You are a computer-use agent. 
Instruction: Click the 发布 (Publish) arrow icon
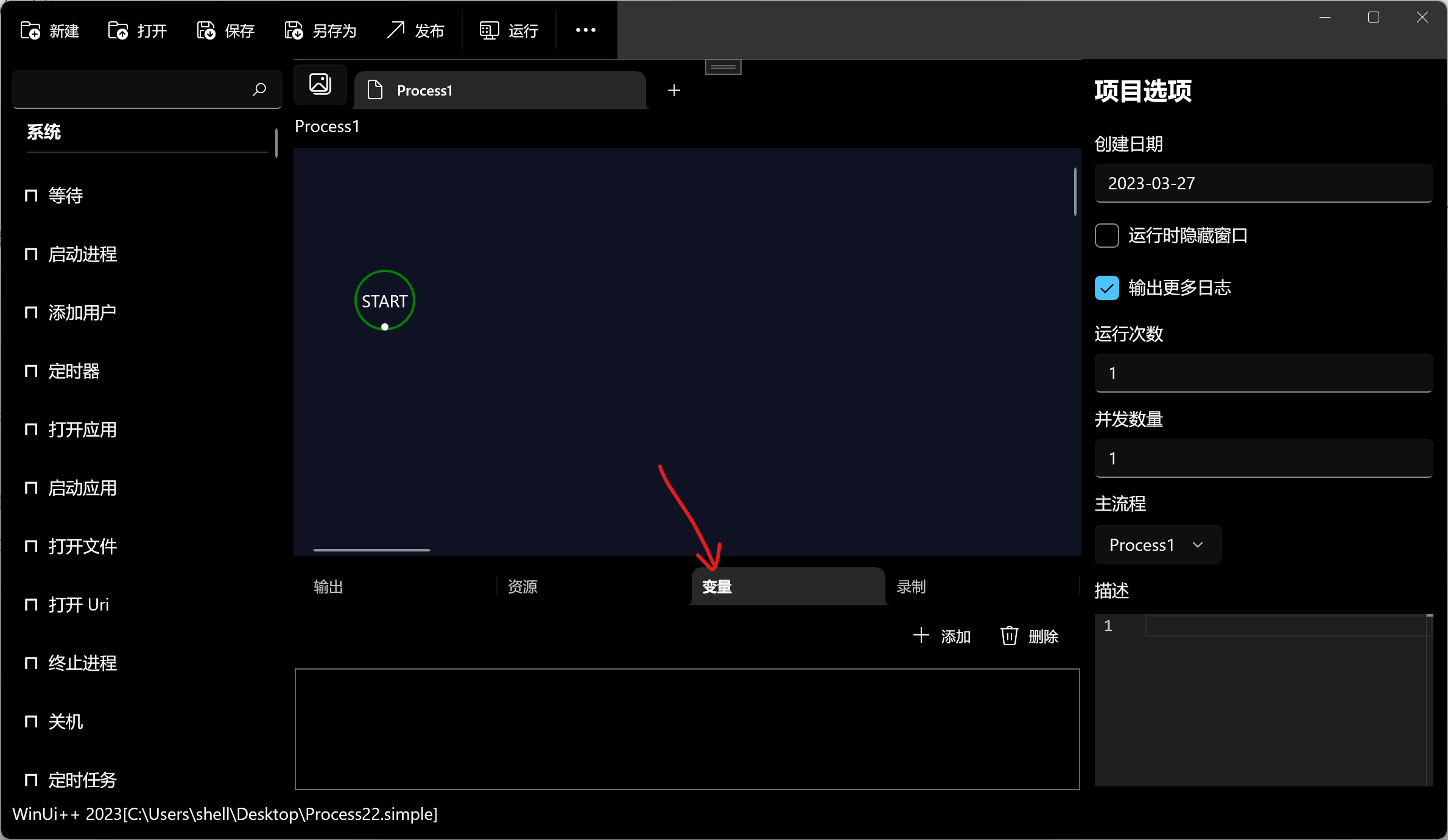[x=396, y=30]
